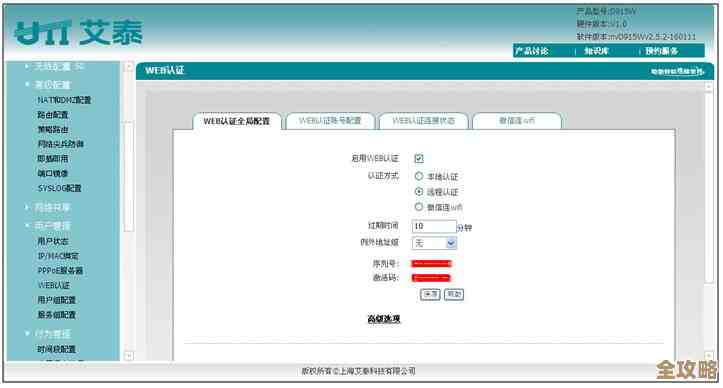
Task: Click the 过期时间 input field
Action: coord(434,226)
